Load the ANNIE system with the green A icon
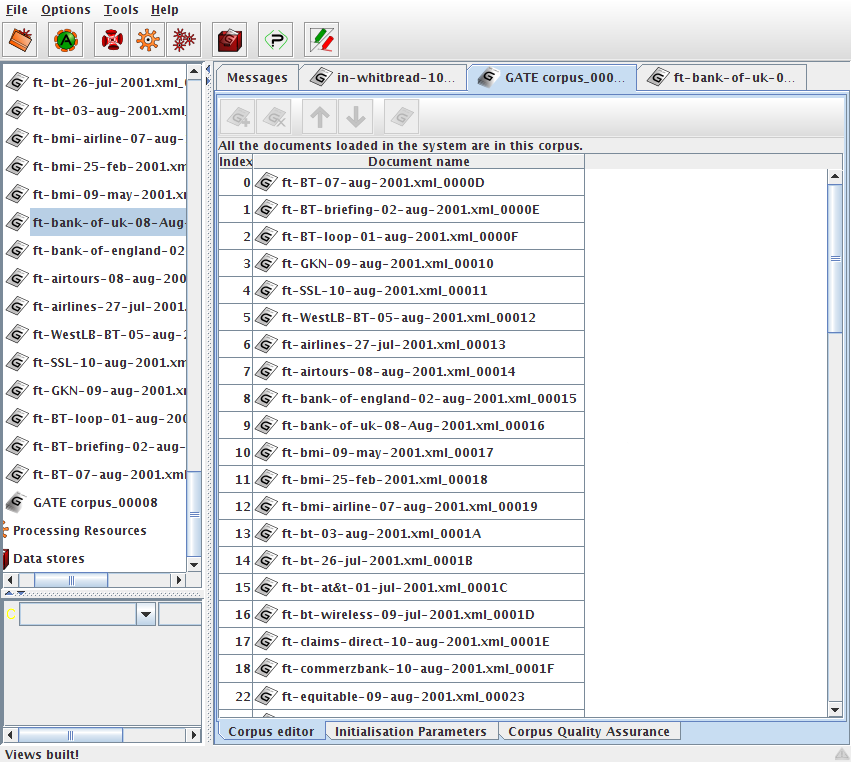The height and width of the screenshot is (762, 851). (66, 40)
